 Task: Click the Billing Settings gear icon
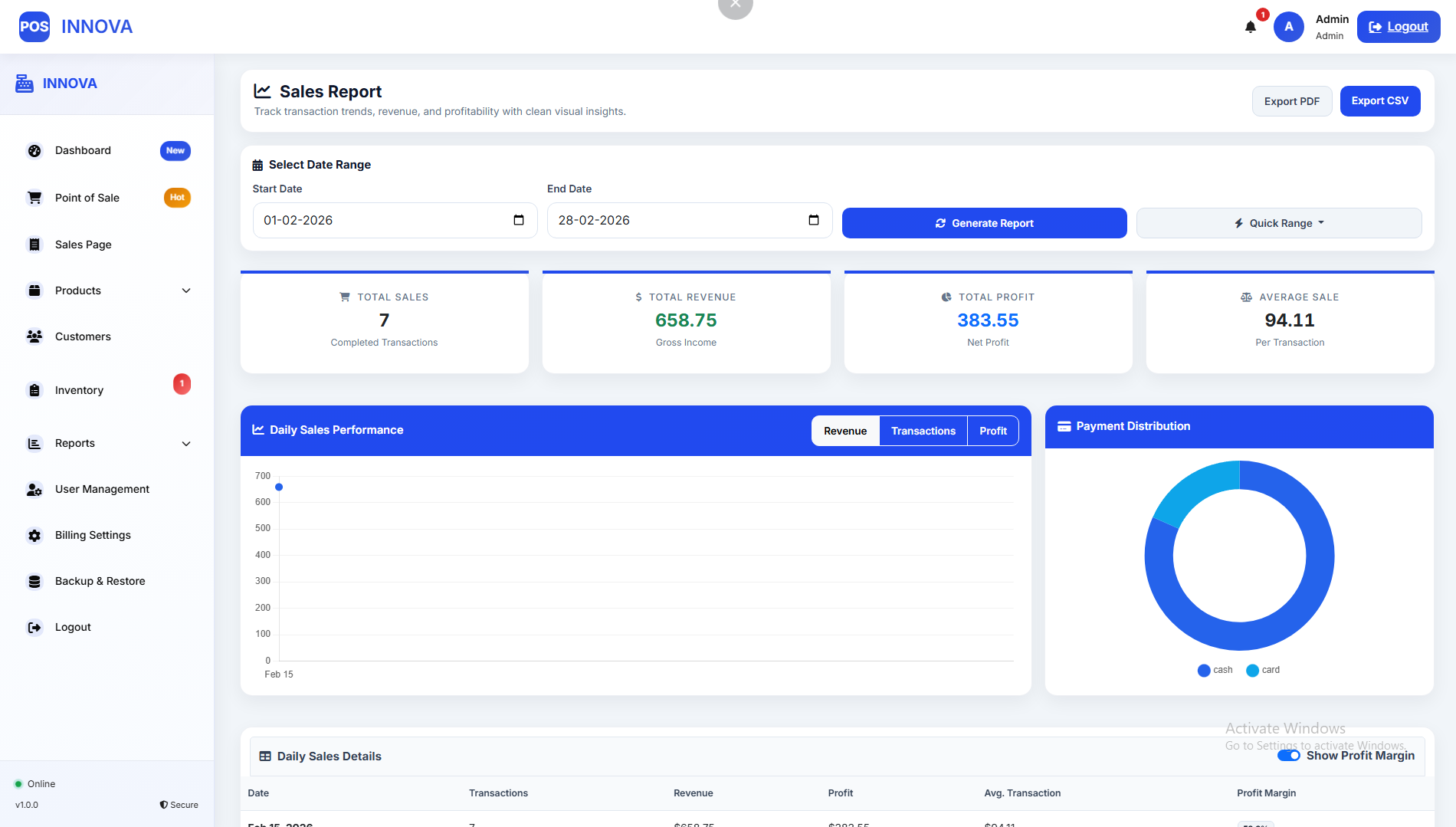pyautogui.click(x=34, y=536)
